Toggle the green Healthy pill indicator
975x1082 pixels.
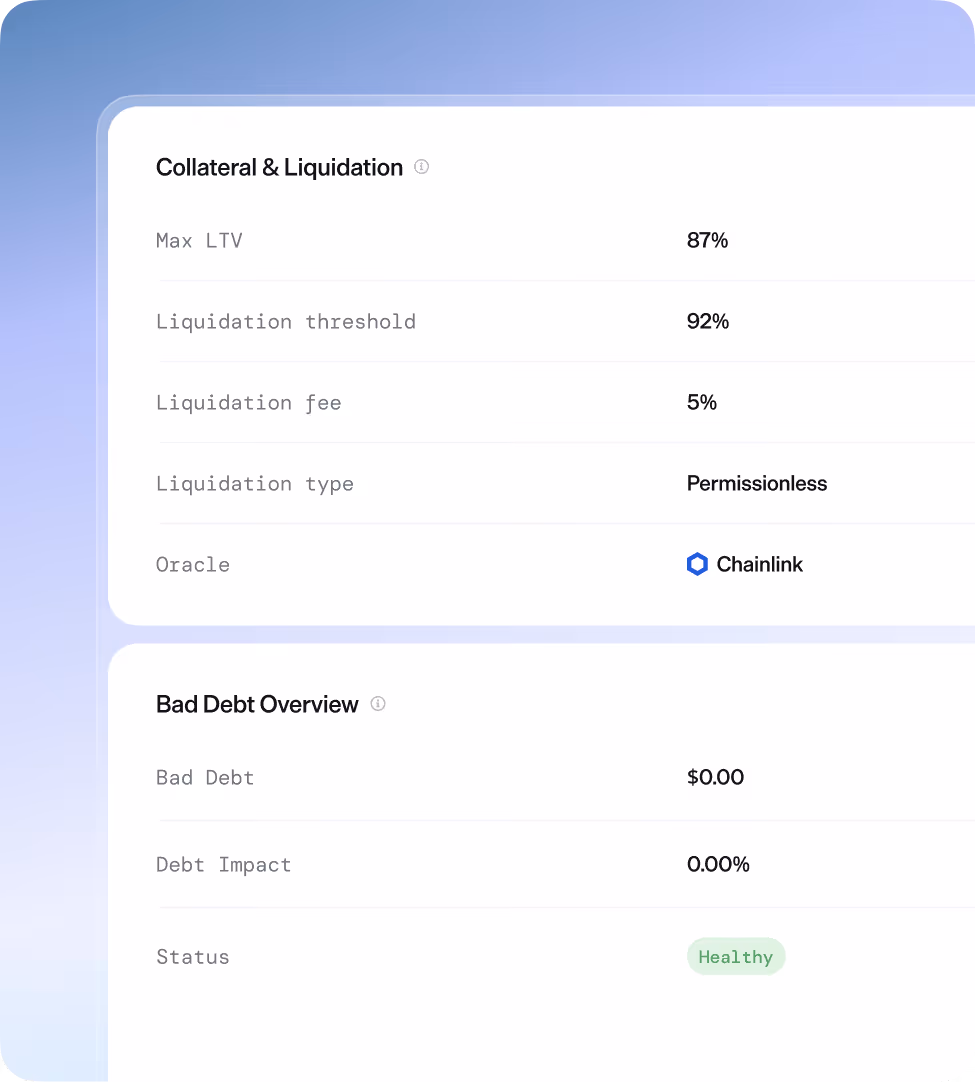(x=736, y=956)
